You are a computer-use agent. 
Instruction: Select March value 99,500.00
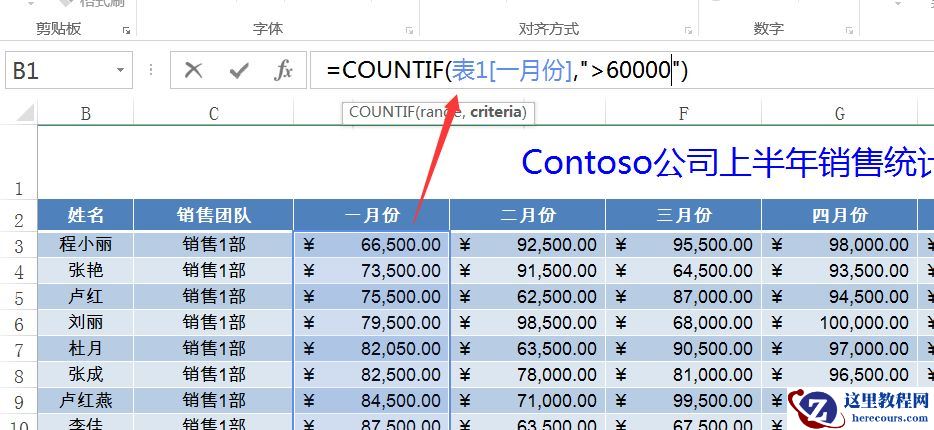pos(684,401)
